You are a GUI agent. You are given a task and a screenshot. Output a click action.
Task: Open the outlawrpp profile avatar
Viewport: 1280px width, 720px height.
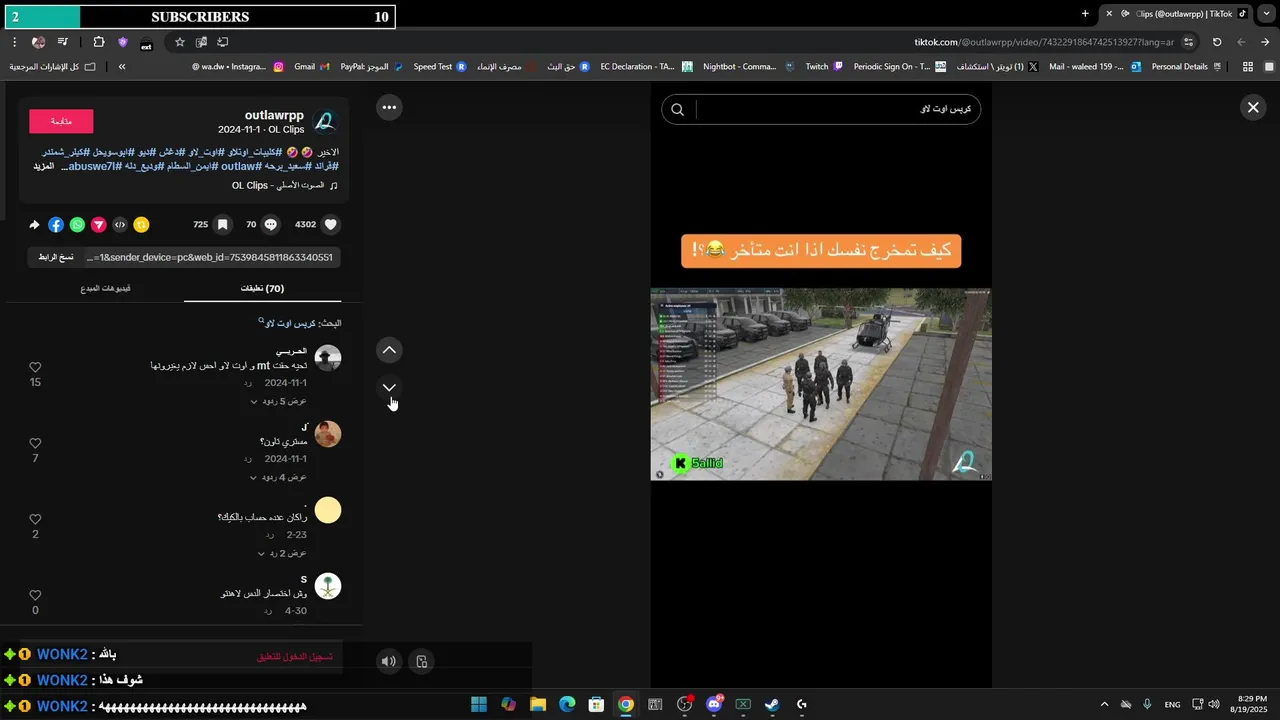325,122
